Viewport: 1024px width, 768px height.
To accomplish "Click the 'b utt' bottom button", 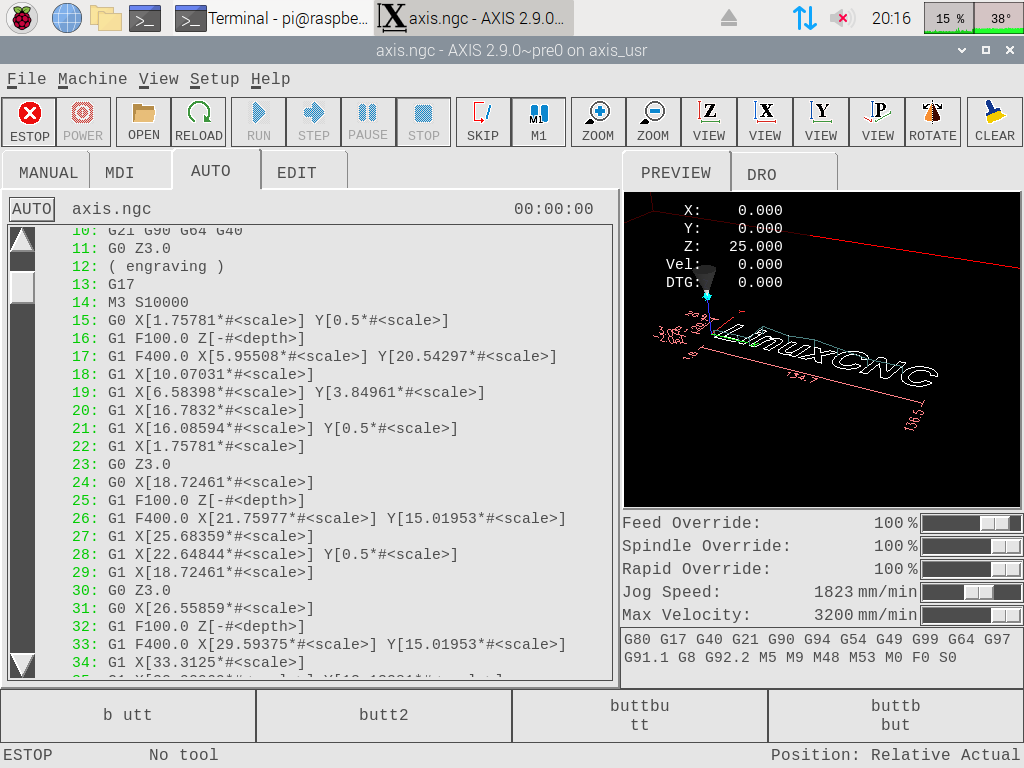I will pos(128,715).
